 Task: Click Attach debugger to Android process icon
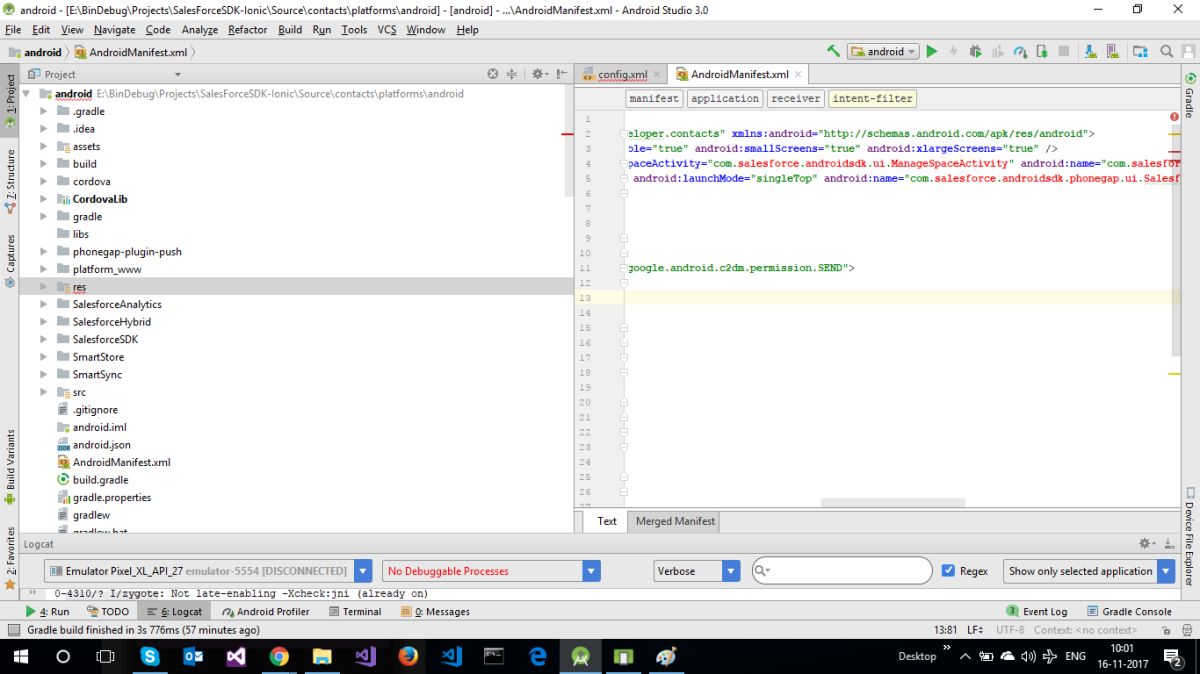[1042, 51]
